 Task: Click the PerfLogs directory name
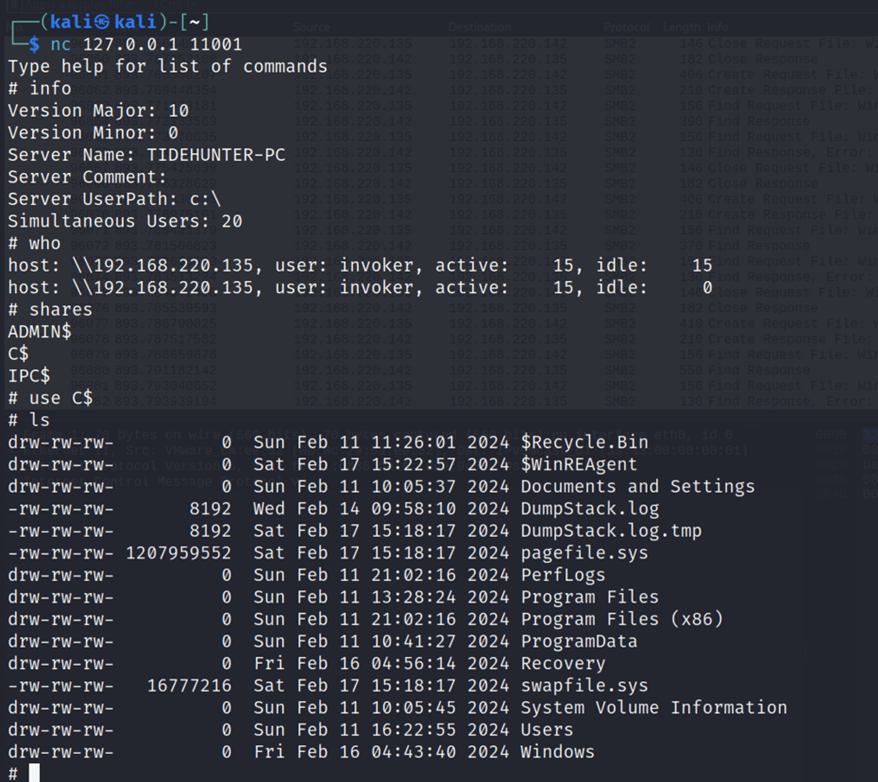tap(563, 575)
